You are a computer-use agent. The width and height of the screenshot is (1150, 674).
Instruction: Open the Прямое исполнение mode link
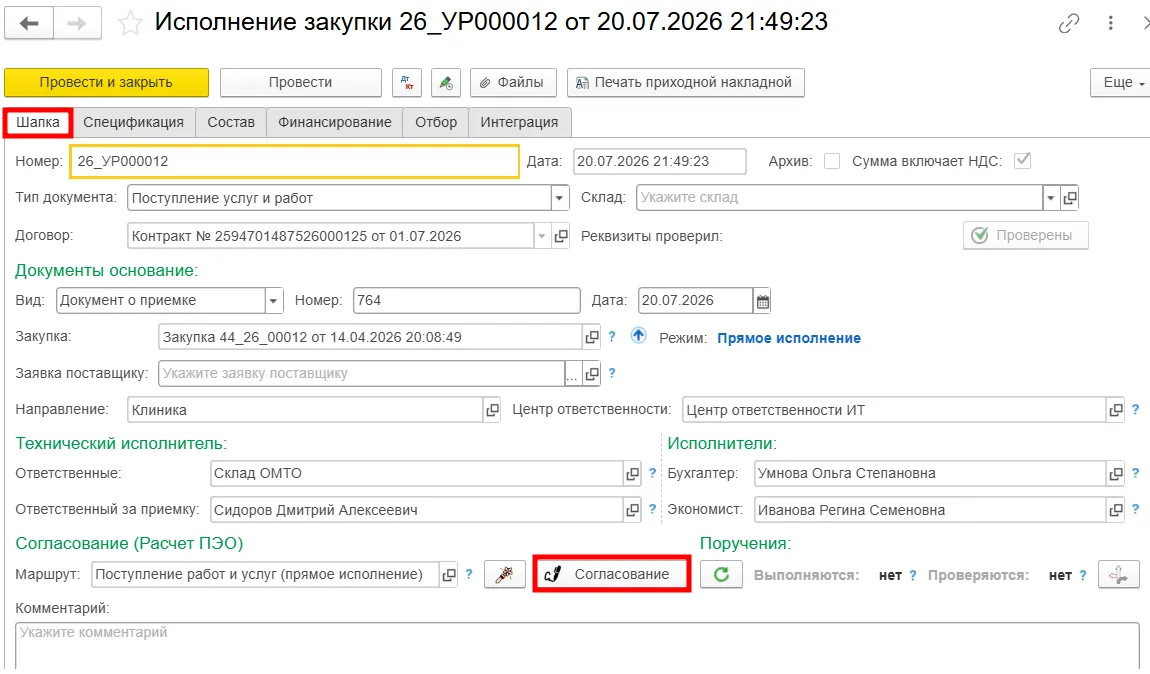pos(789,338)
